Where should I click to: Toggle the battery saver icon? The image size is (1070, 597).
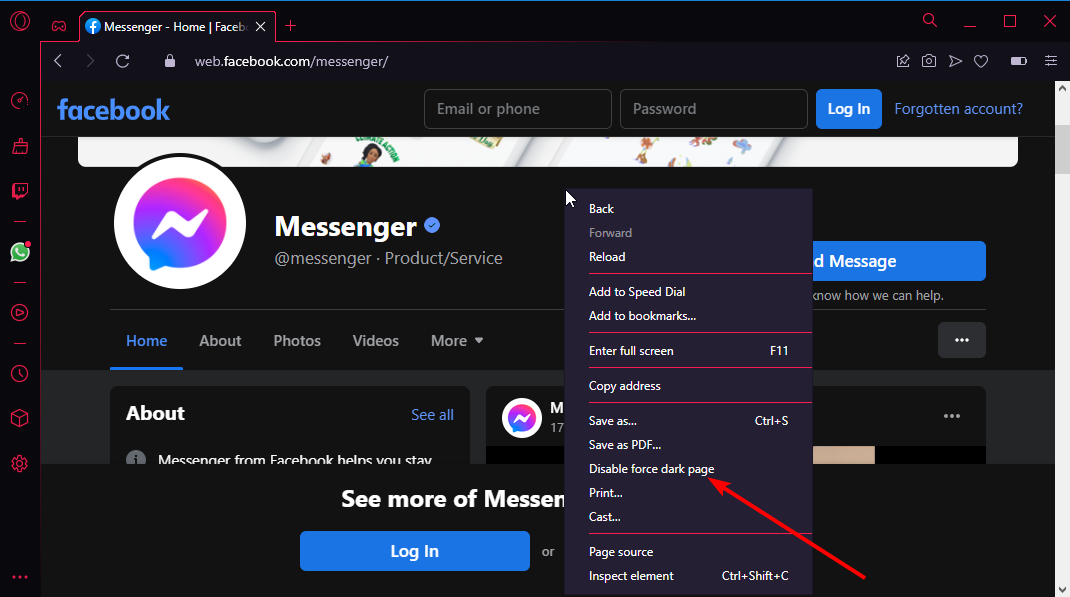pyautogui.click(x=1019, y=61)
